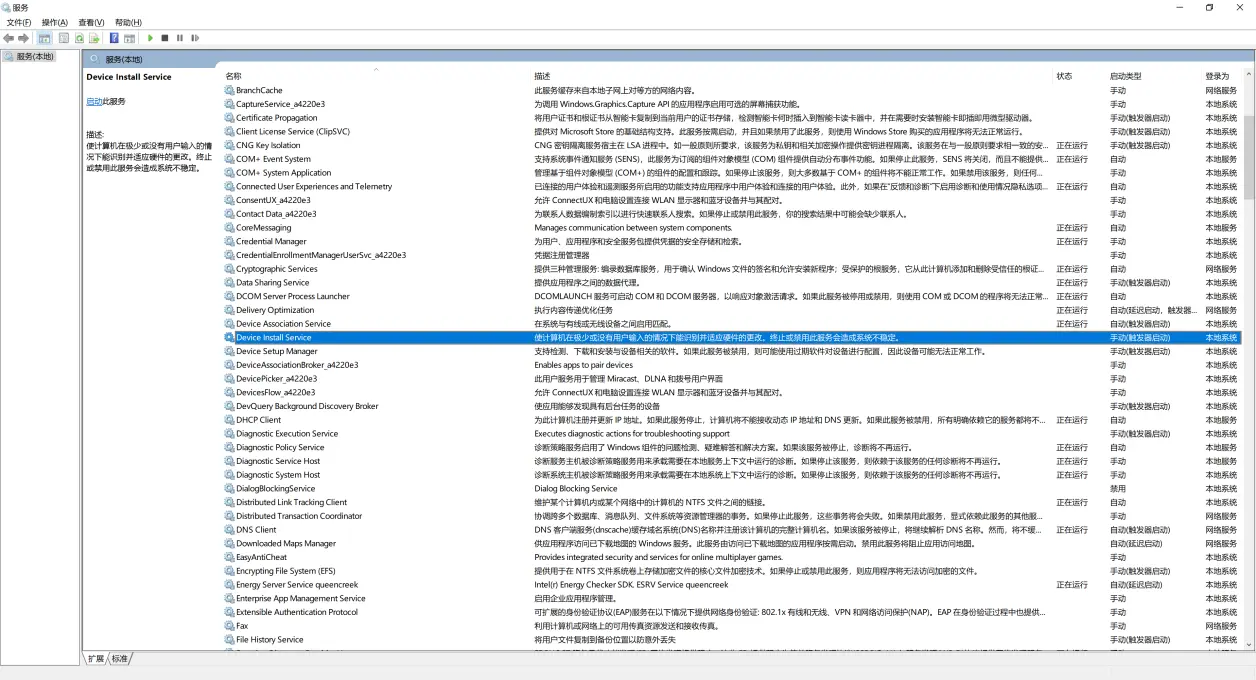
Task: Click the gear icon beside DHCP Client
Action: [x=229, y=420]
